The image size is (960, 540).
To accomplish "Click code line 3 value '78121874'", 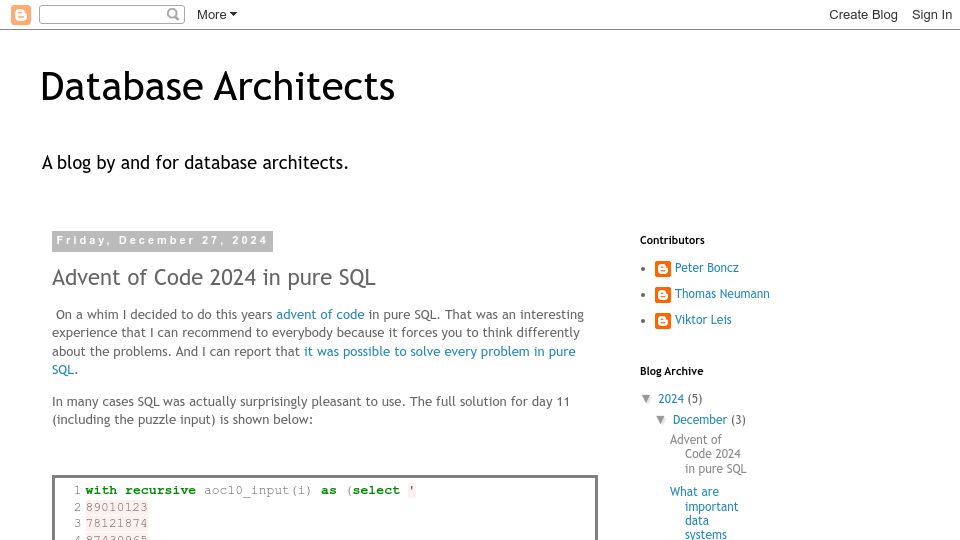I will click(x=117, y=523).
